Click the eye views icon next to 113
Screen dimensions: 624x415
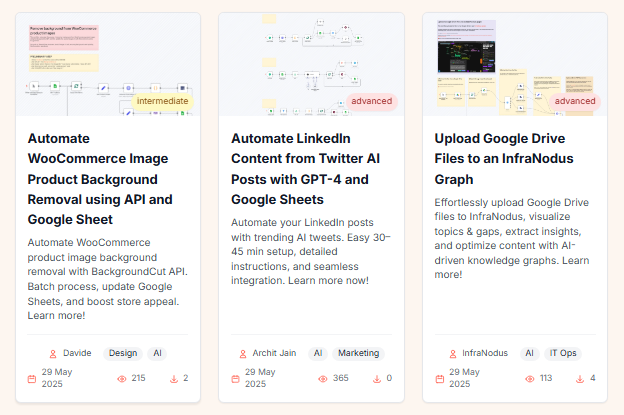(x=530, y=379)
